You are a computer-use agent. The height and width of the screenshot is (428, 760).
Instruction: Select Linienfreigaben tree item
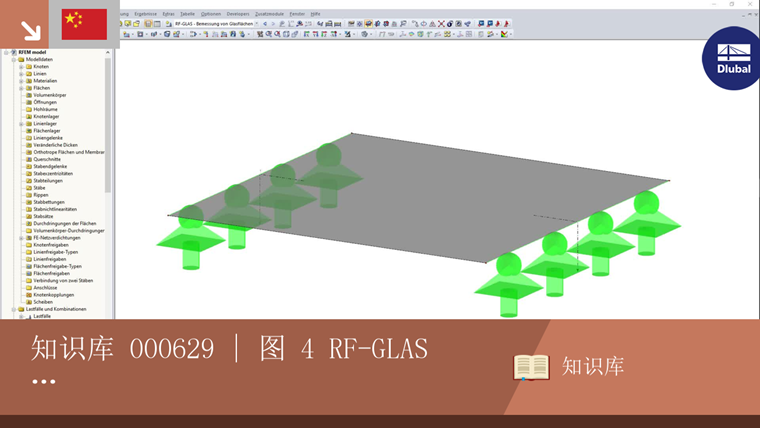coord(49,259)
